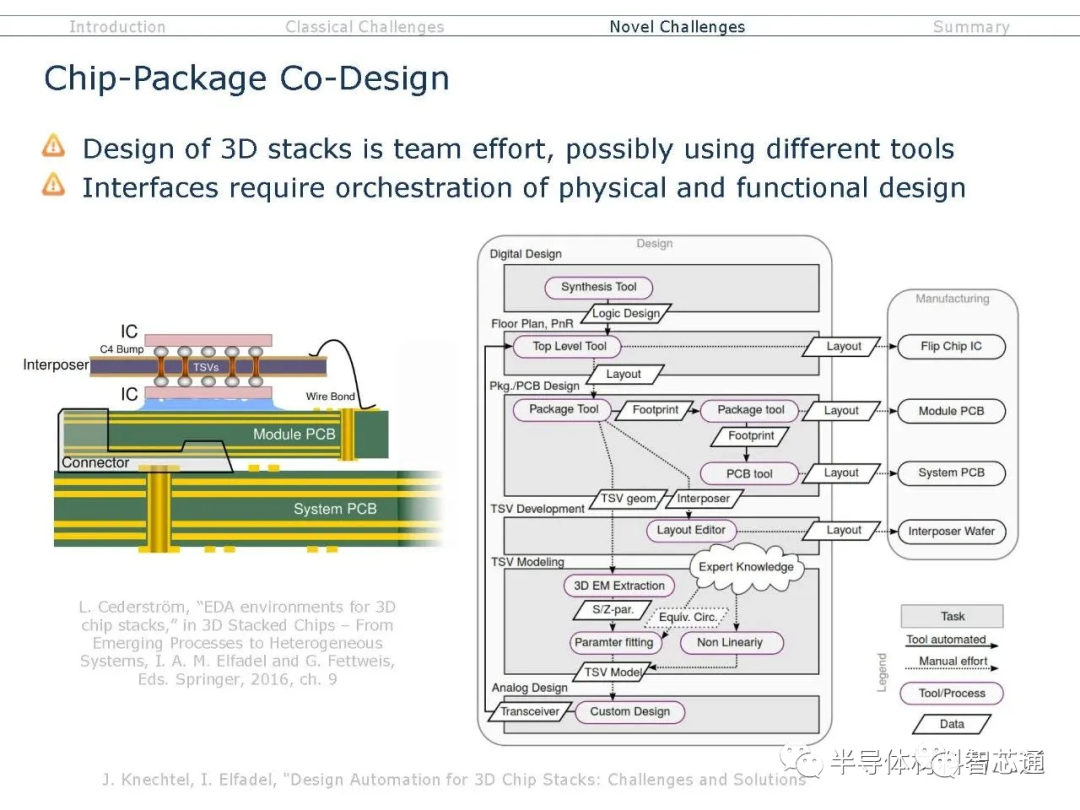Click the 'Wire Bond' label
Image resolution: width=1080 pixels, height=810 pixels.
tap(330, 397)
